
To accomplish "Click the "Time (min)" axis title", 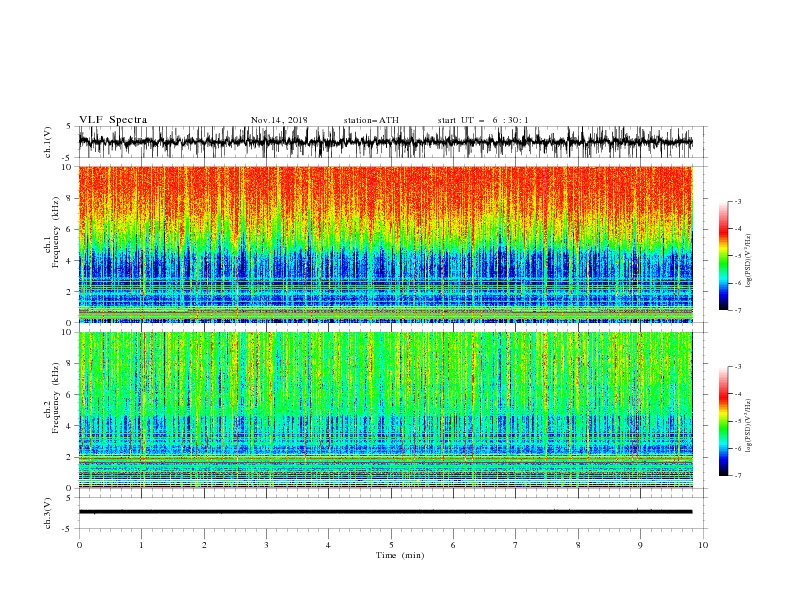I will click(x=400, y=555).
